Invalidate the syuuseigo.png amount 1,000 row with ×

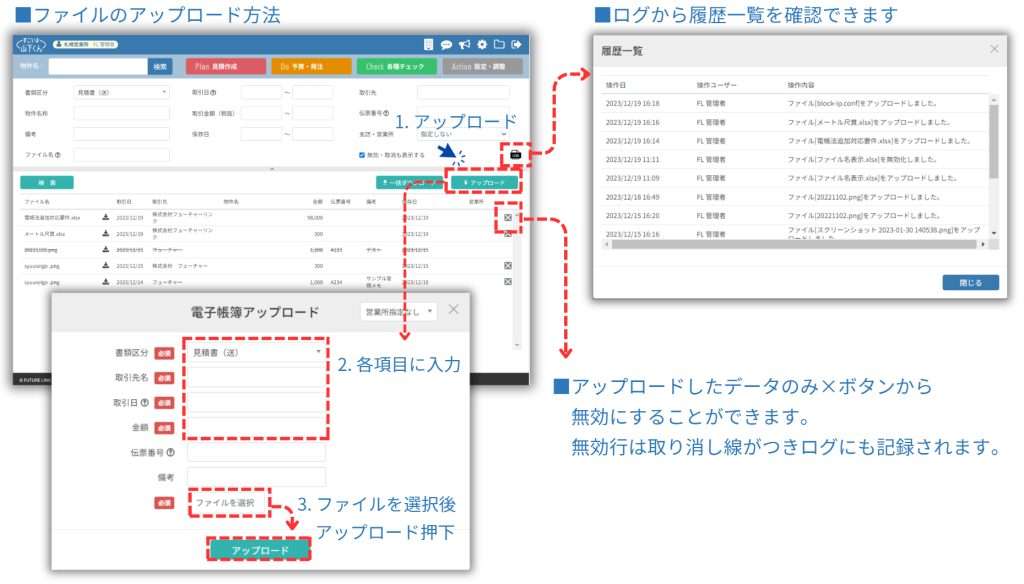pyautogui.click(x=508, y=282)
